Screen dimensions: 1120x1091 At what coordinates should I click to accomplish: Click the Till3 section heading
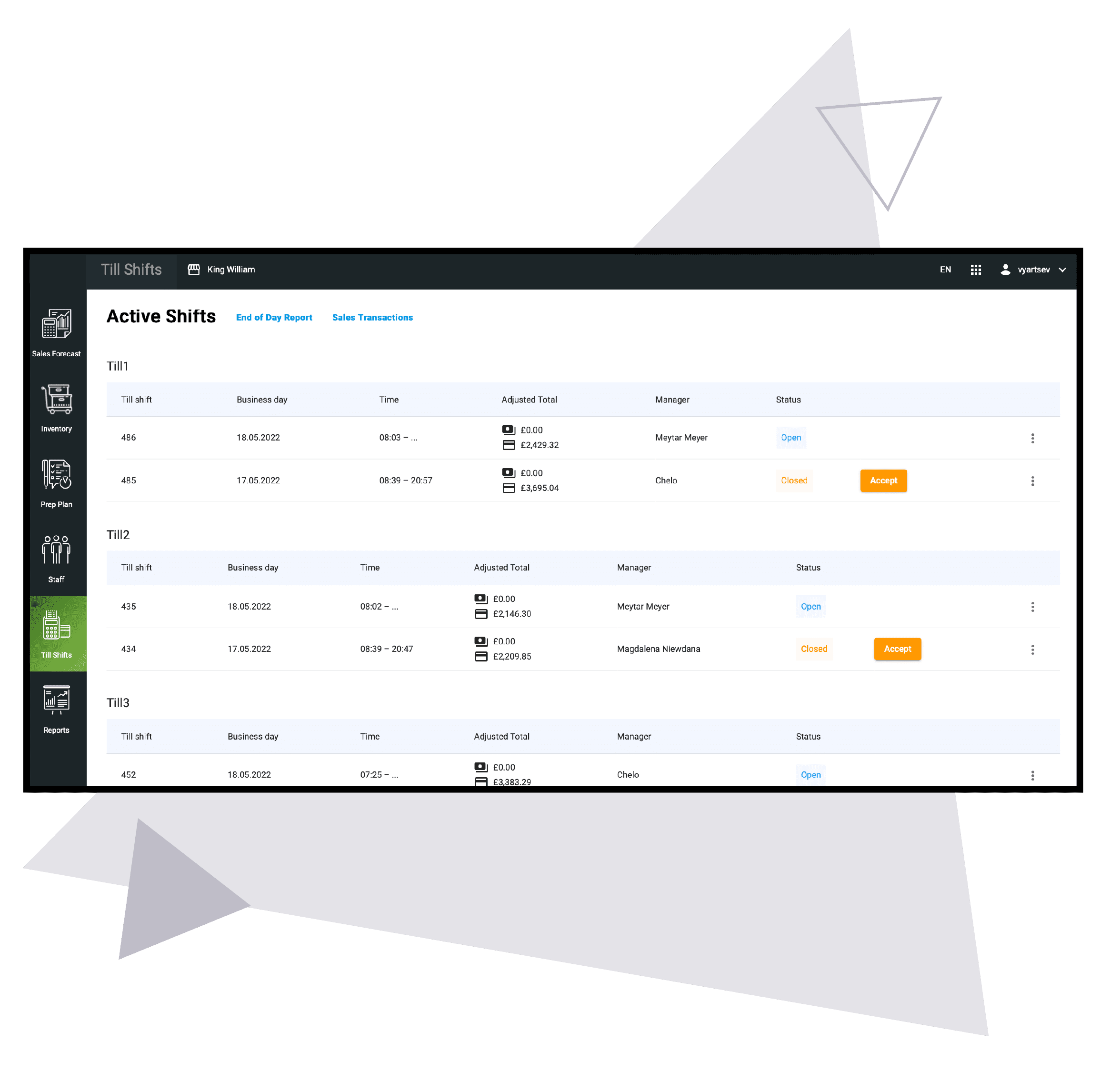tap(119, 704)
